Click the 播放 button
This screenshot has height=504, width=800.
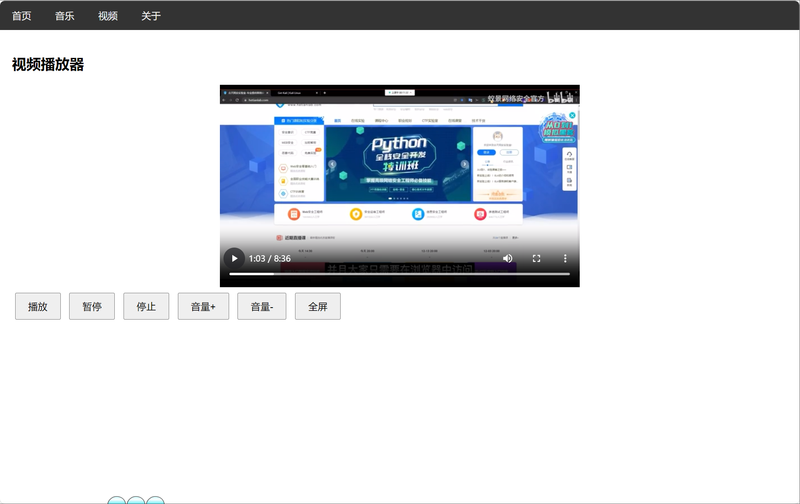[38, 306]
